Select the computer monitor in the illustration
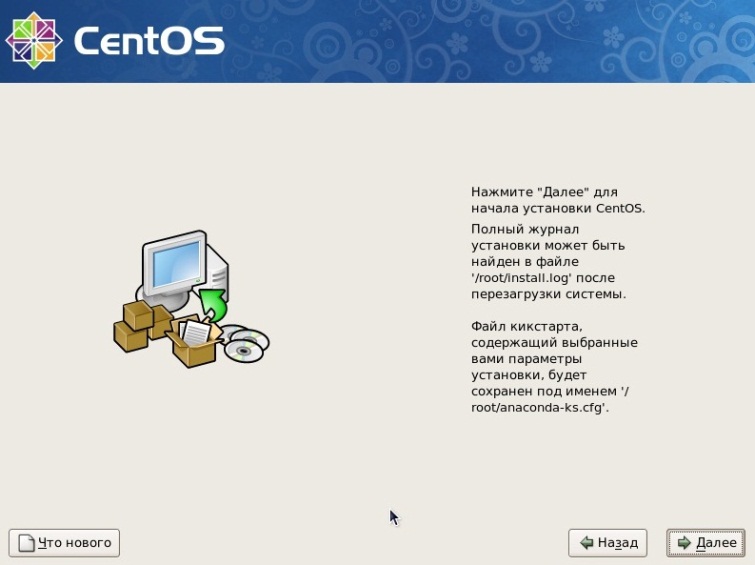Screen dimensions: 755x565 (174, 263)
